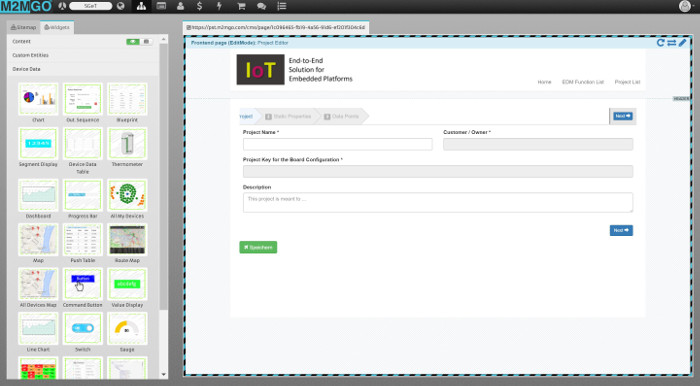700x386 pixels.
Task: Open the lightning bolt icon
Action: [x=219, y=6]
